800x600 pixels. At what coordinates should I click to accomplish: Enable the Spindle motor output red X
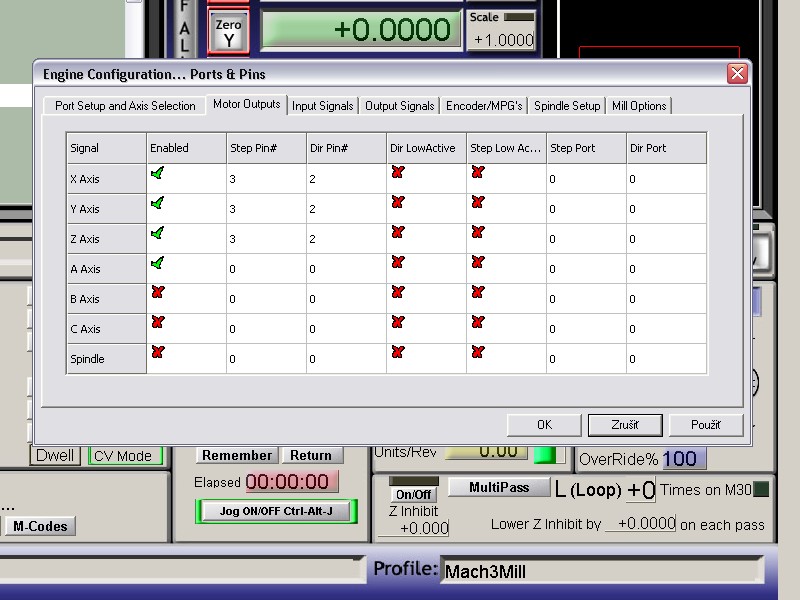point(157,353)
